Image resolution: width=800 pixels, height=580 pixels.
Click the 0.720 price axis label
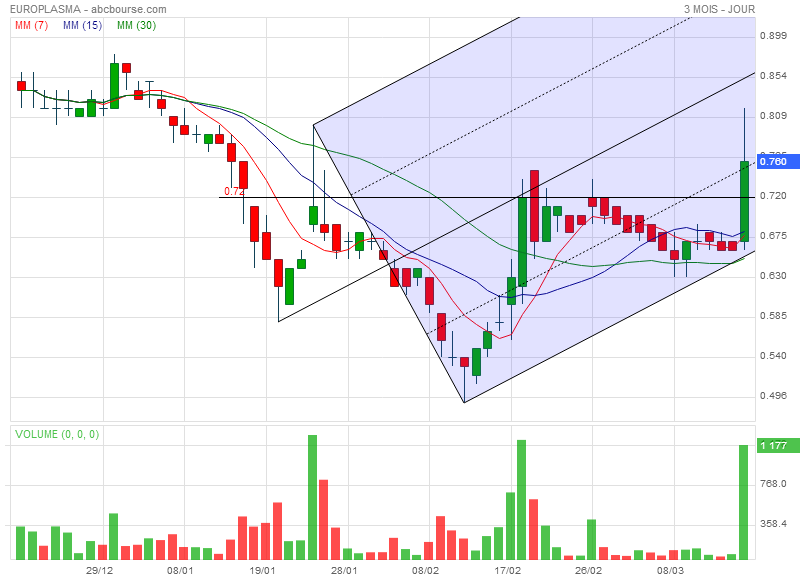tap(773, 196)
